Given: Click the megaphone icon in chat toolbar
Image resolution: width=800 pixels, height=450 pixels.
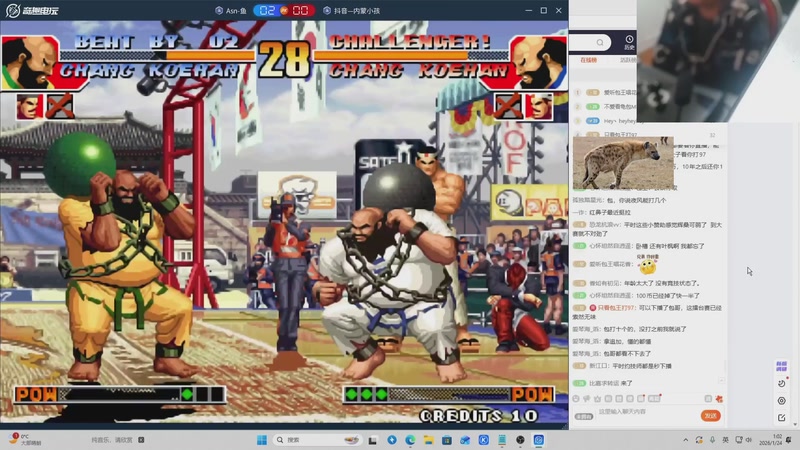Looking at the screenshot, I should click(587, 398).
